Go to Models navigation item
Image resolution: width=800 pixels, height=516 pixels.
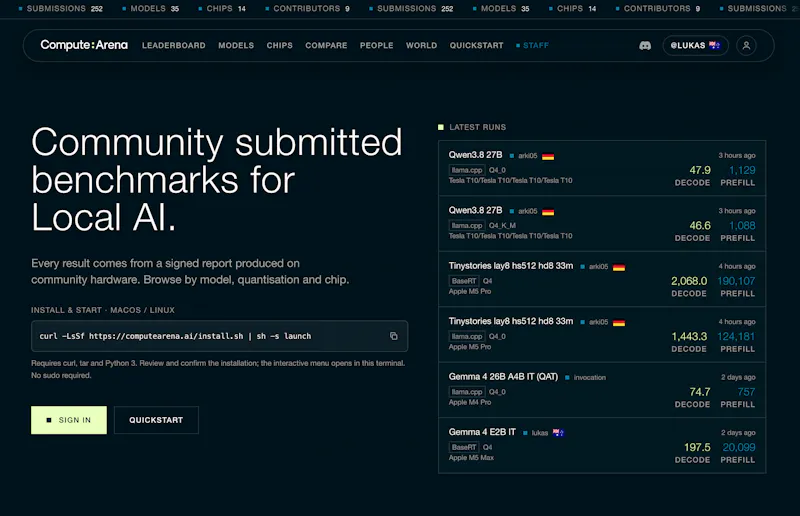coord(236,45)
